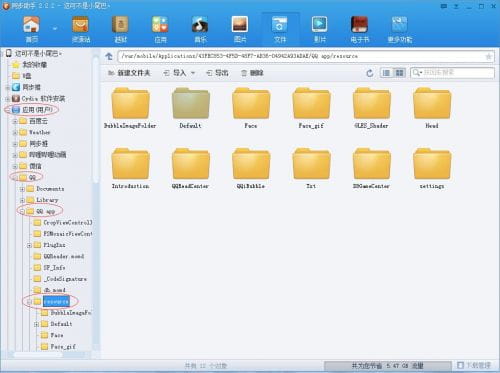Open search options magnifier dropdown
This screenshot has height=373, width=500.
[417, 72]
